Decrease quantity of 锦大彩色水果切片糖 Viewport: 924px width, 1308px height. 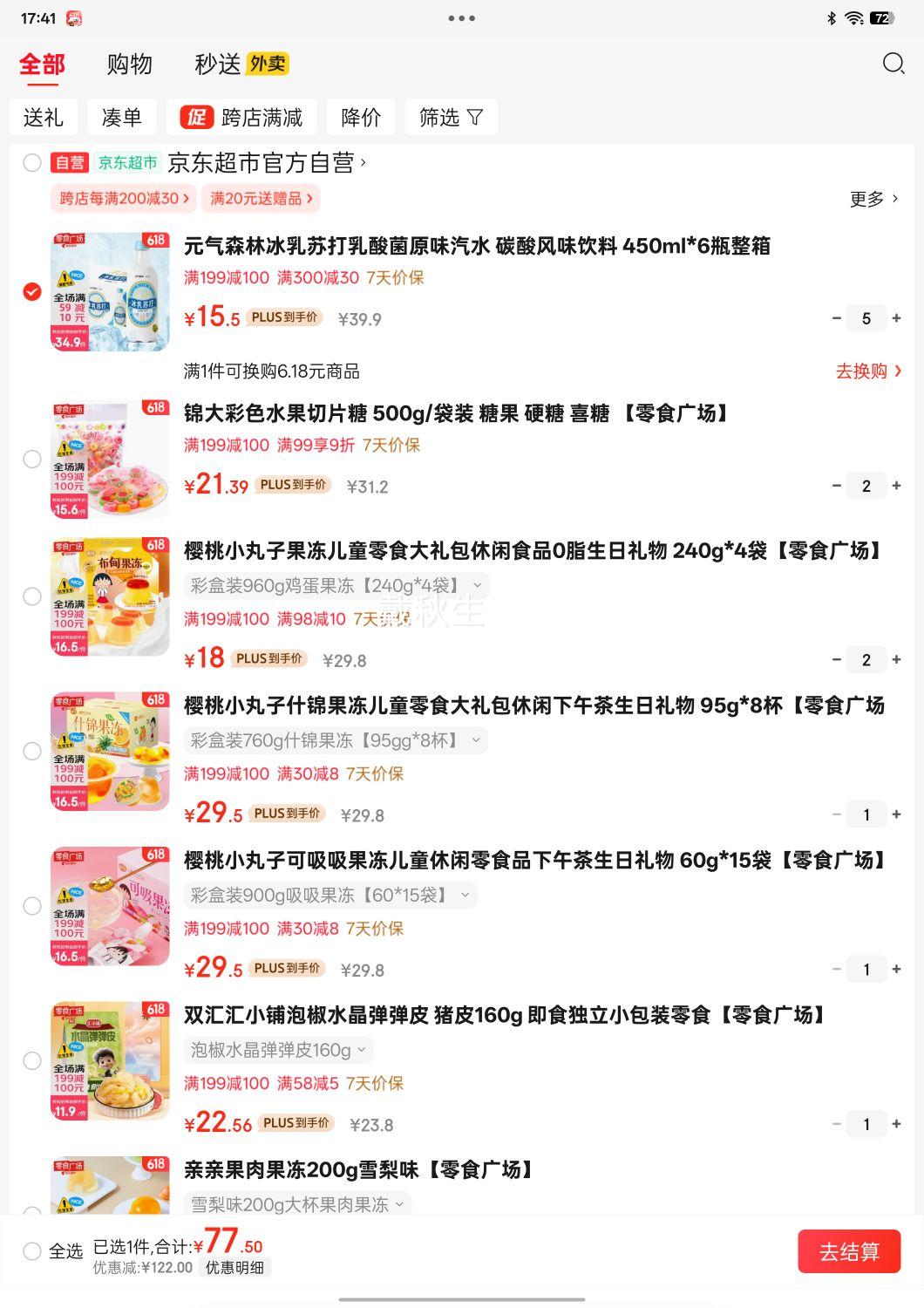coord(837,486)
